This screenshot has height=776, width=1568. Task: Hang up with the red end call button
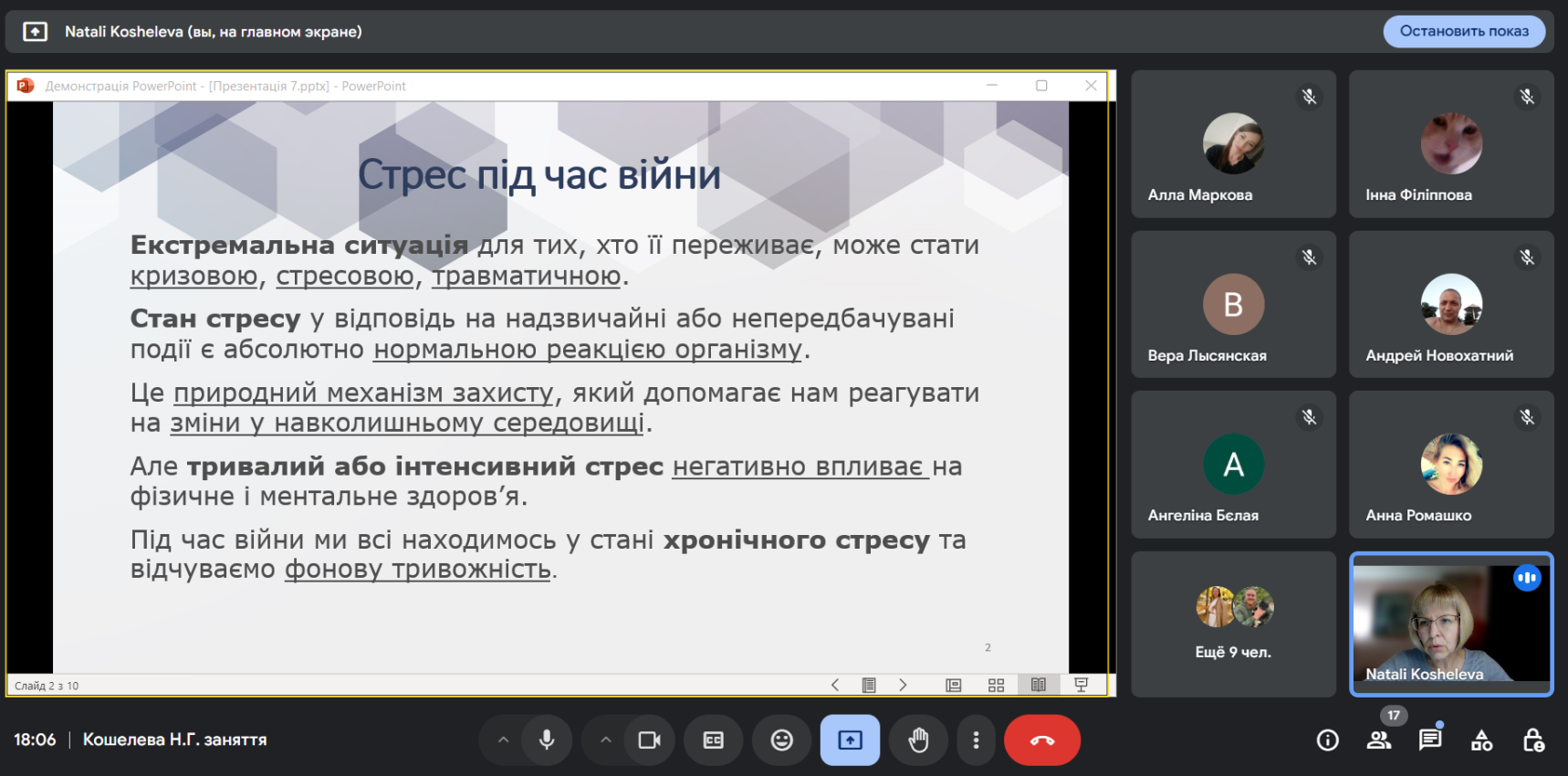(x=1041, y=739)
